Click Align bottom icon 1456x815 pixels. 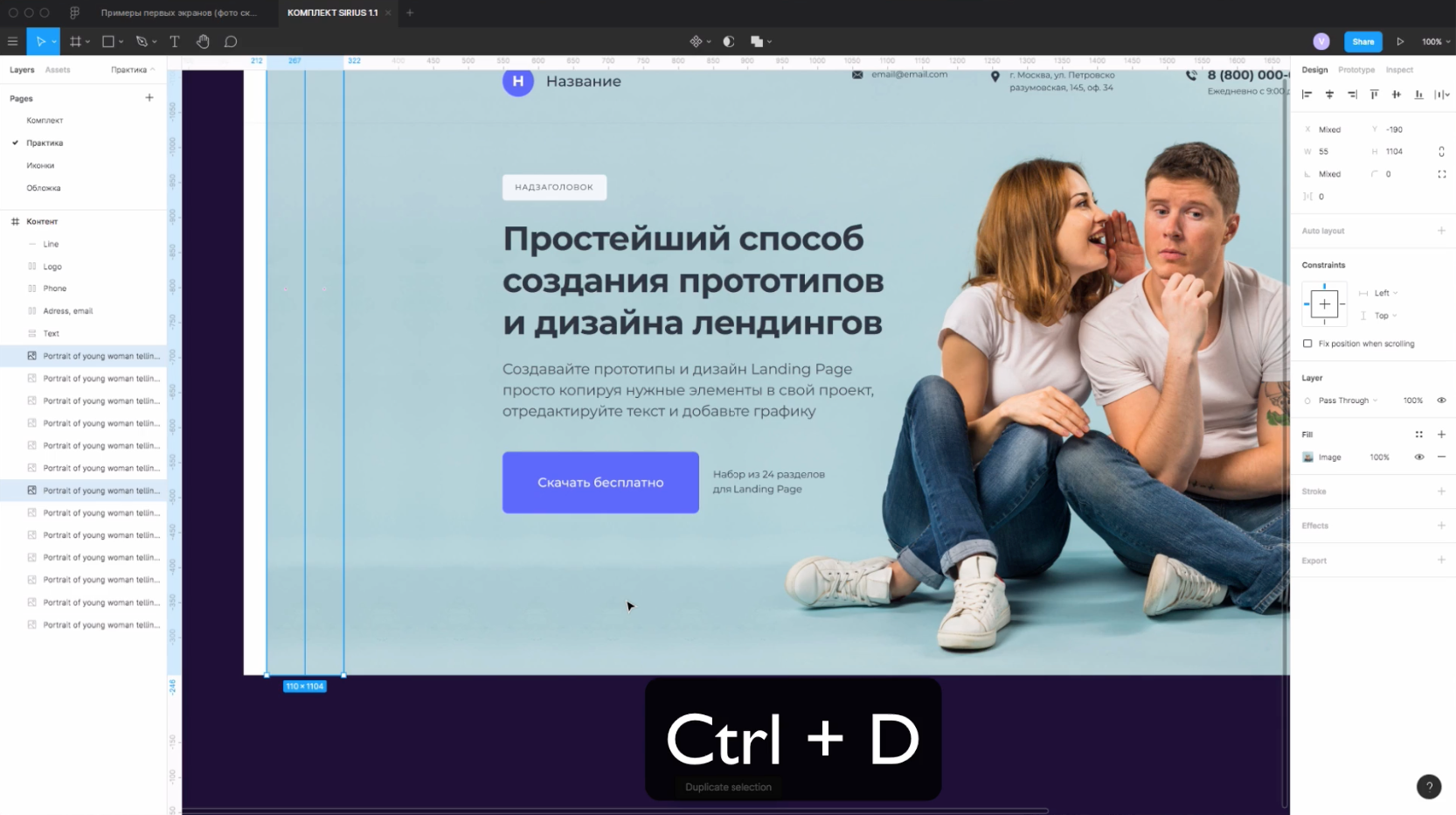[1418, 94]
